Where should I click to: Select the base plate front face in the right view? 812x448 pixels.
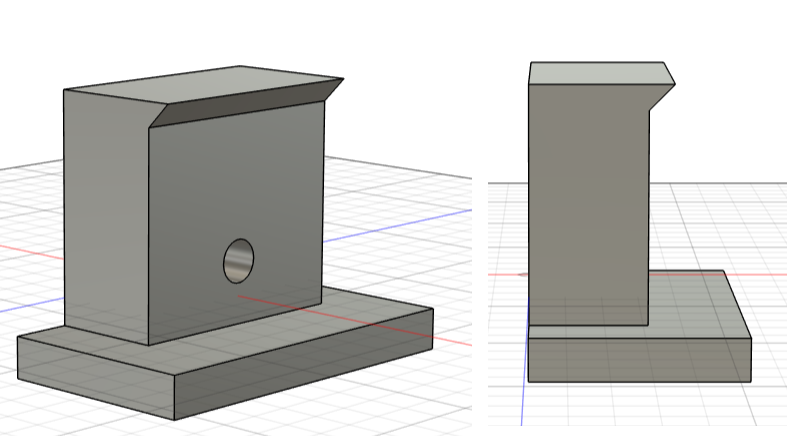tap(640, 360)
